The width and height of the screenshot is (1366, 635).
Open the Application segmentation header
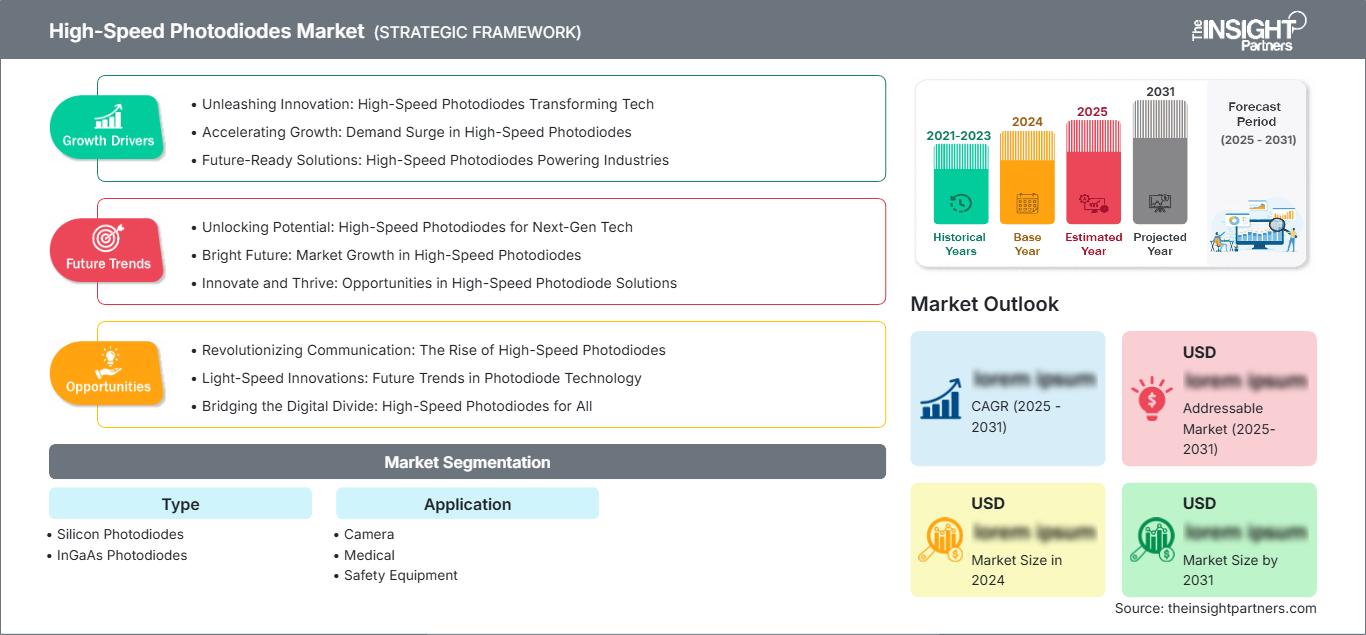click(467, 504)
